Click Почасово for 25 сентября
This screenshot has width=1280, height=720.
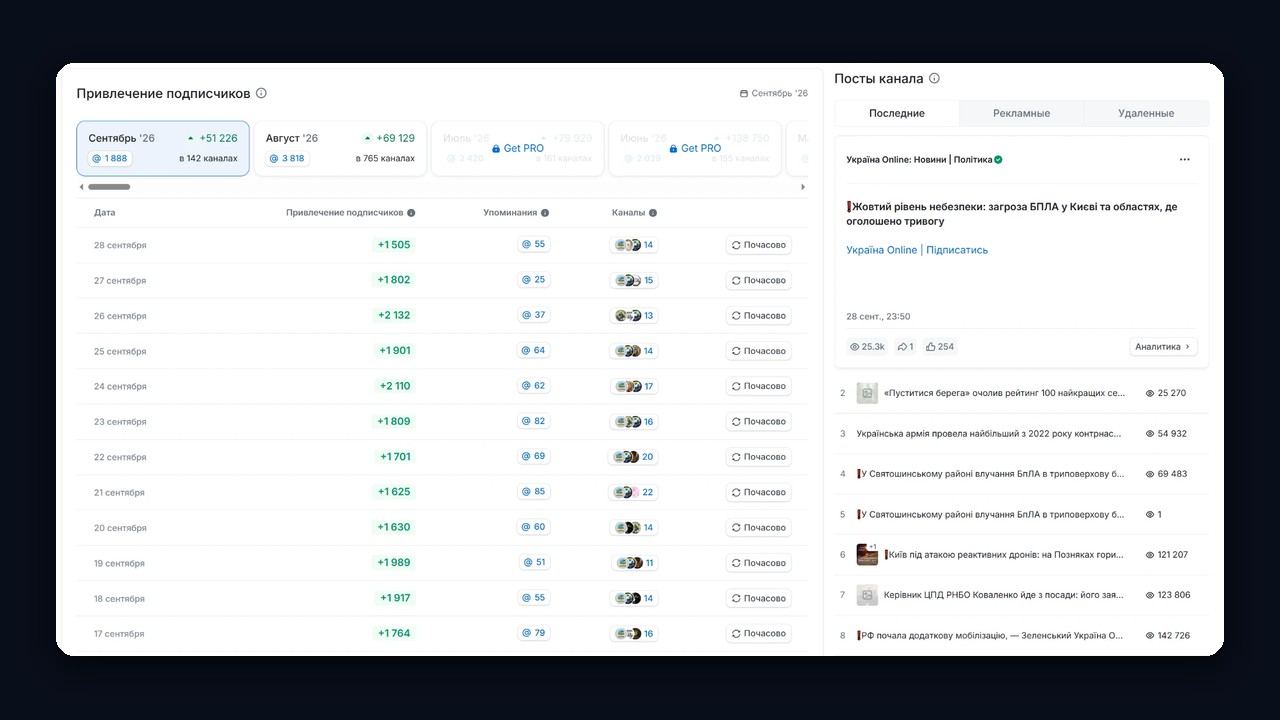tap(759, 351)
